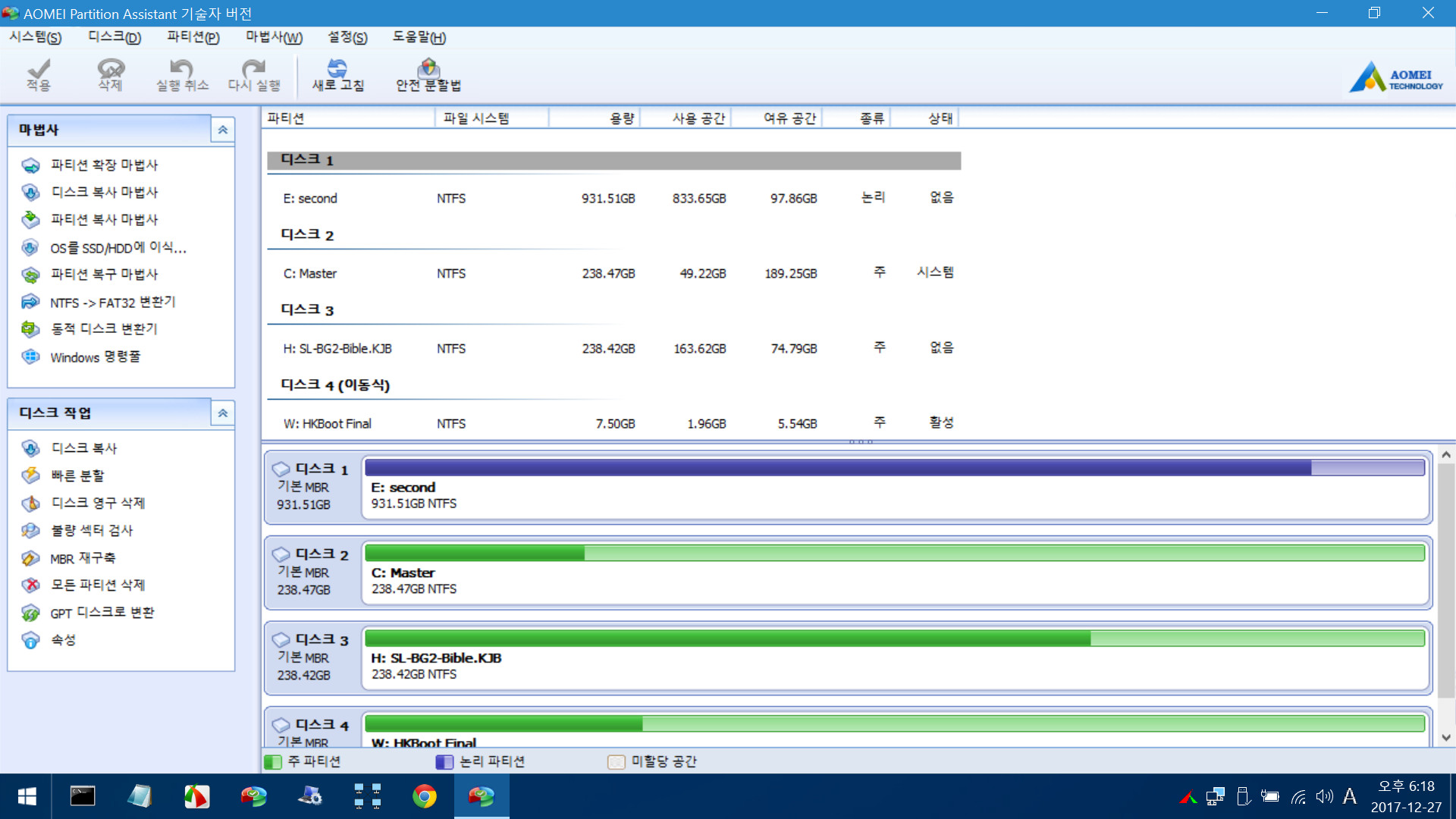Click the 다시 실행 (Redo) icon
The width and height of the screenshot is (1456, 819).
tap(254, 68)
